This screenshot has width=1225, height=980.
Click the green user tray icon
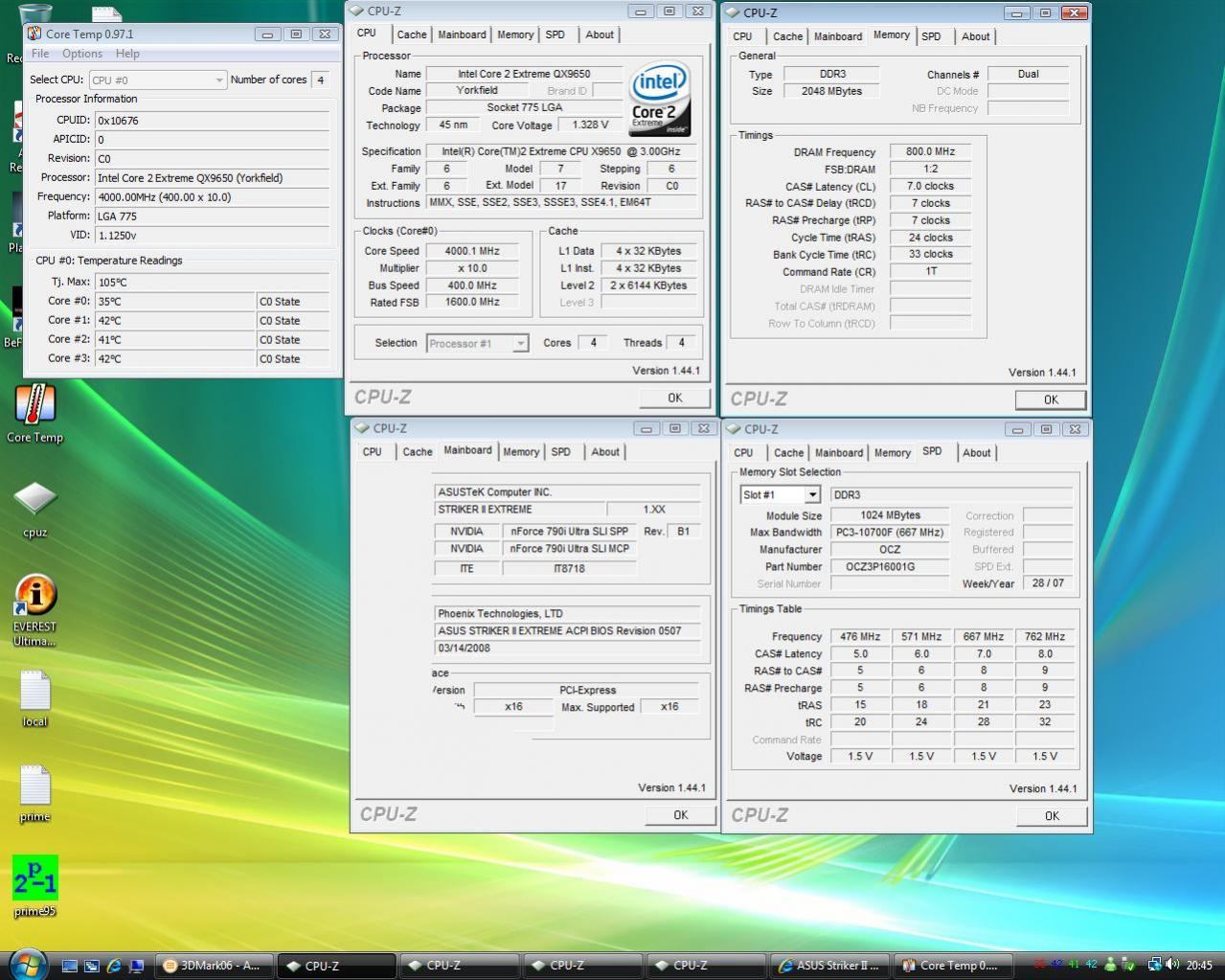pos(1110,965)
